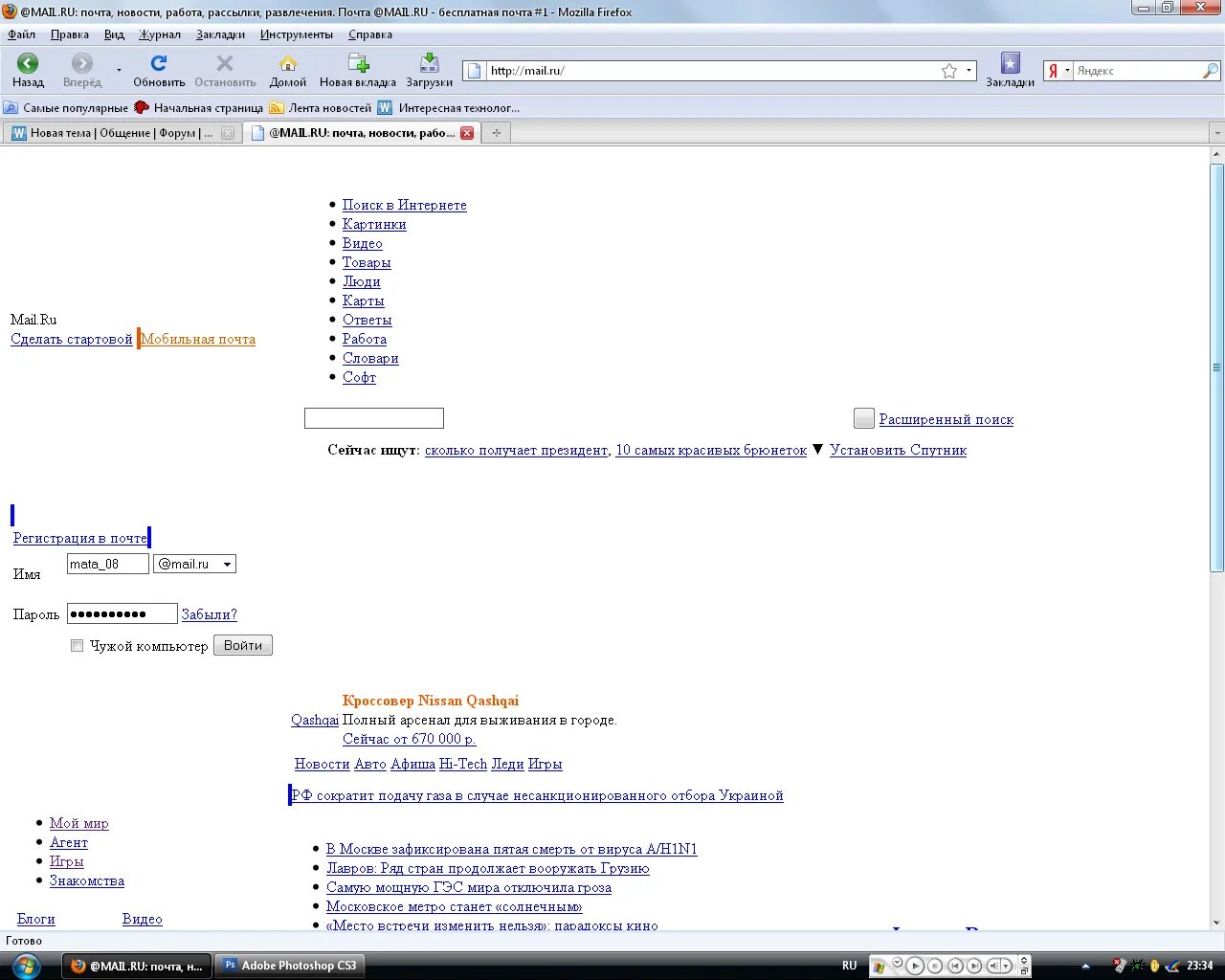
Task: Open the Закладки menu in the menu bar
Action: (x=220, y=34)
